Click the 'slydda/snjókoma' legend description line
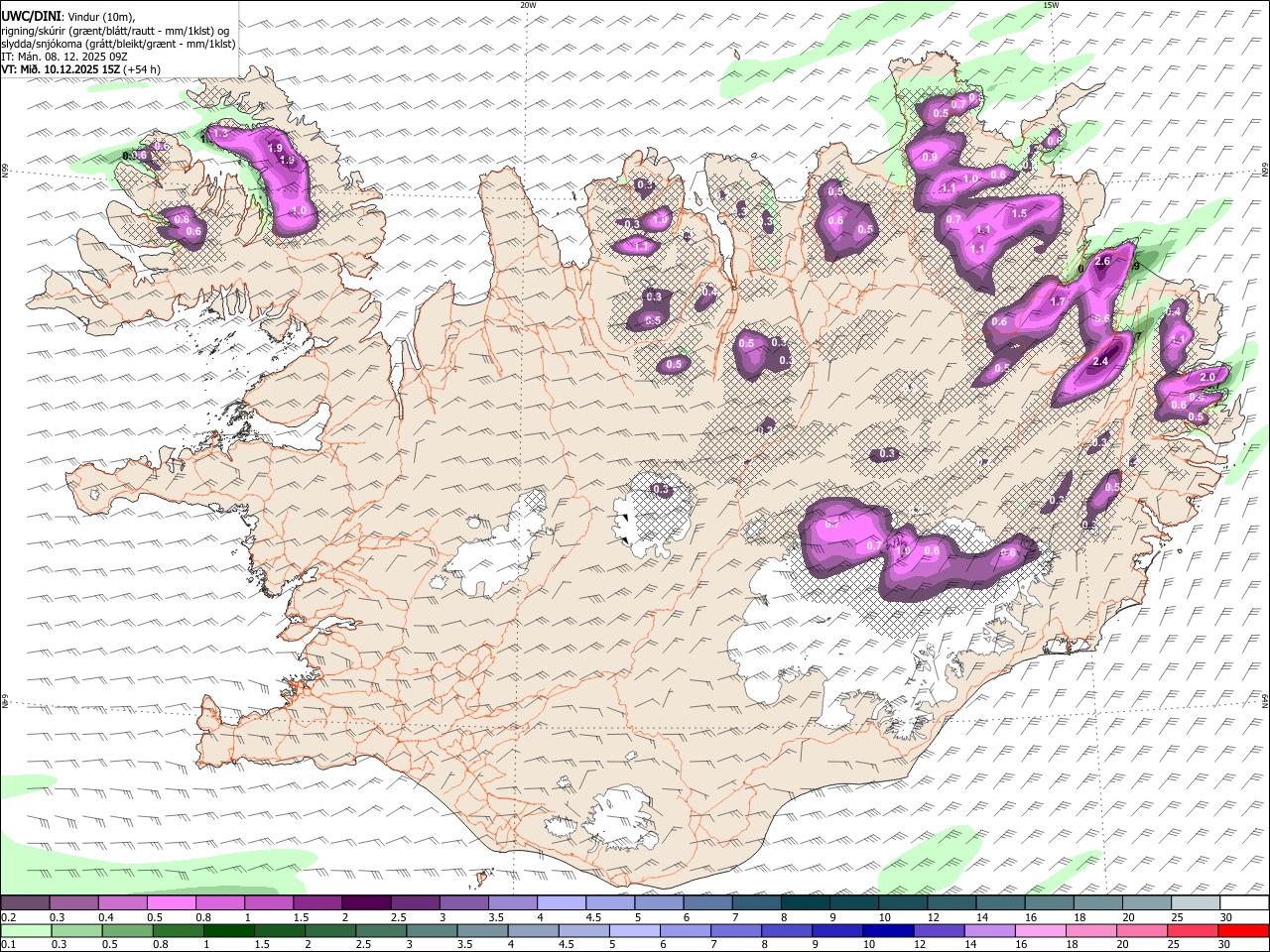Image resolution: width=1270 pixels, height=952 pixels. (119, 44)
